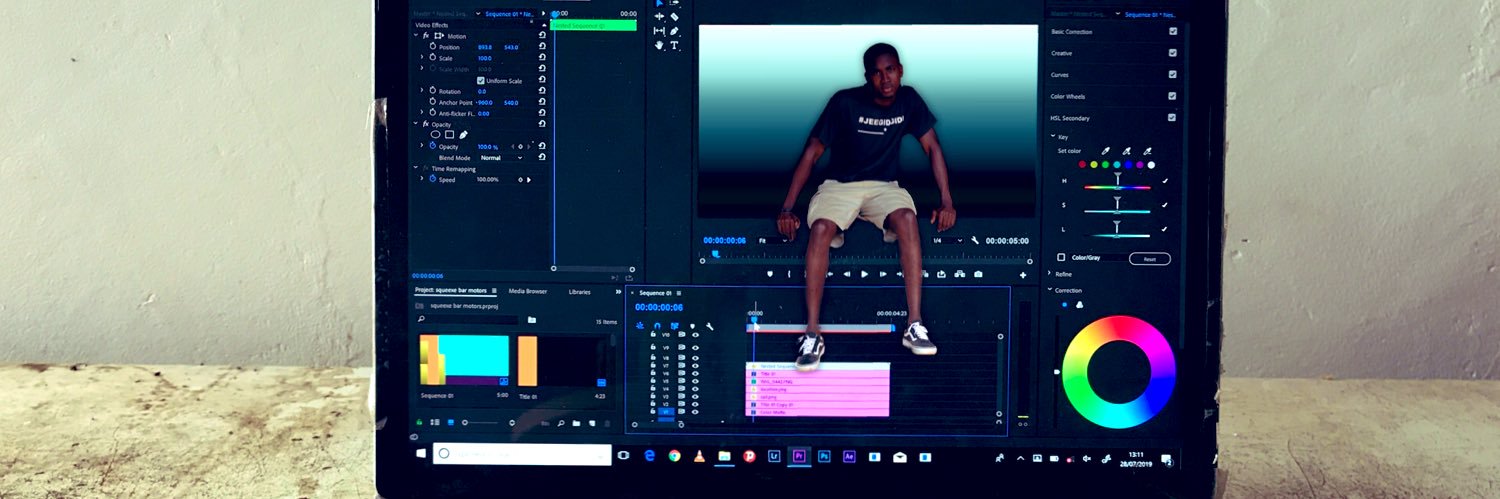Viewport: 1500px width, 499px height.
Task: Select the Sequence 01 timeline tab
Action: (655, 293)
